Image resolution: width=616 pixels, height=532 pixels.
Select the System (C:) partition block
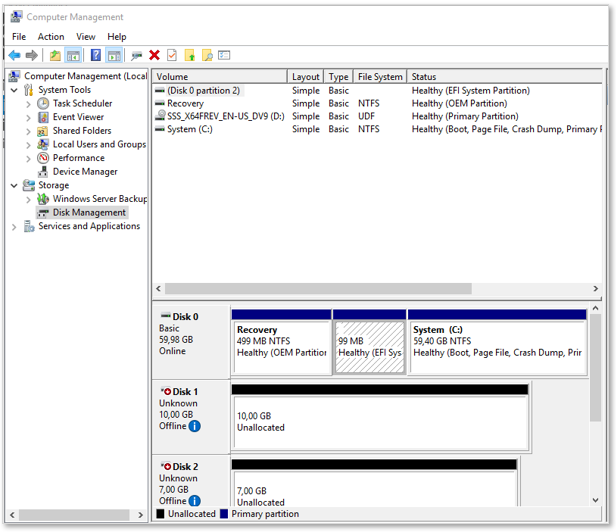tap(498, 342)
